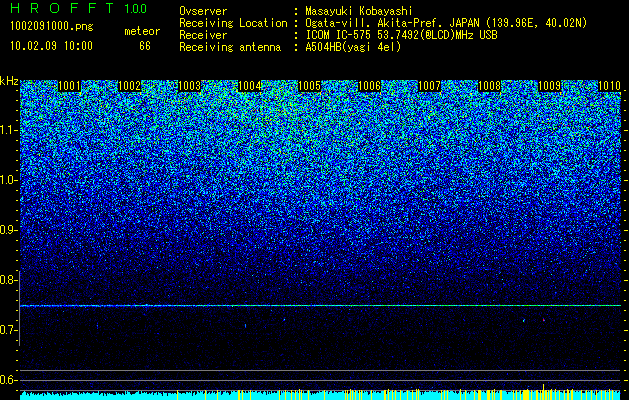Click the cyan signal level strip at bottom
The image size is (629, 400).
pos(321,395)
